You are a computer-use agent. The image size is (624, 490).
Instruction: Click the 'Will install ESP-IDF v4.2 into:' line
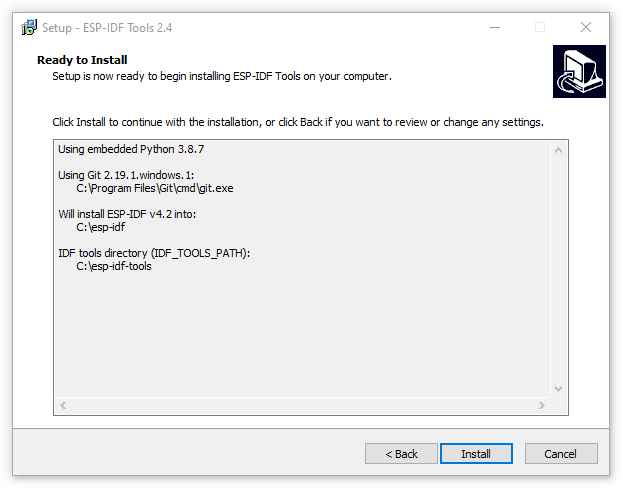[127, 214]
